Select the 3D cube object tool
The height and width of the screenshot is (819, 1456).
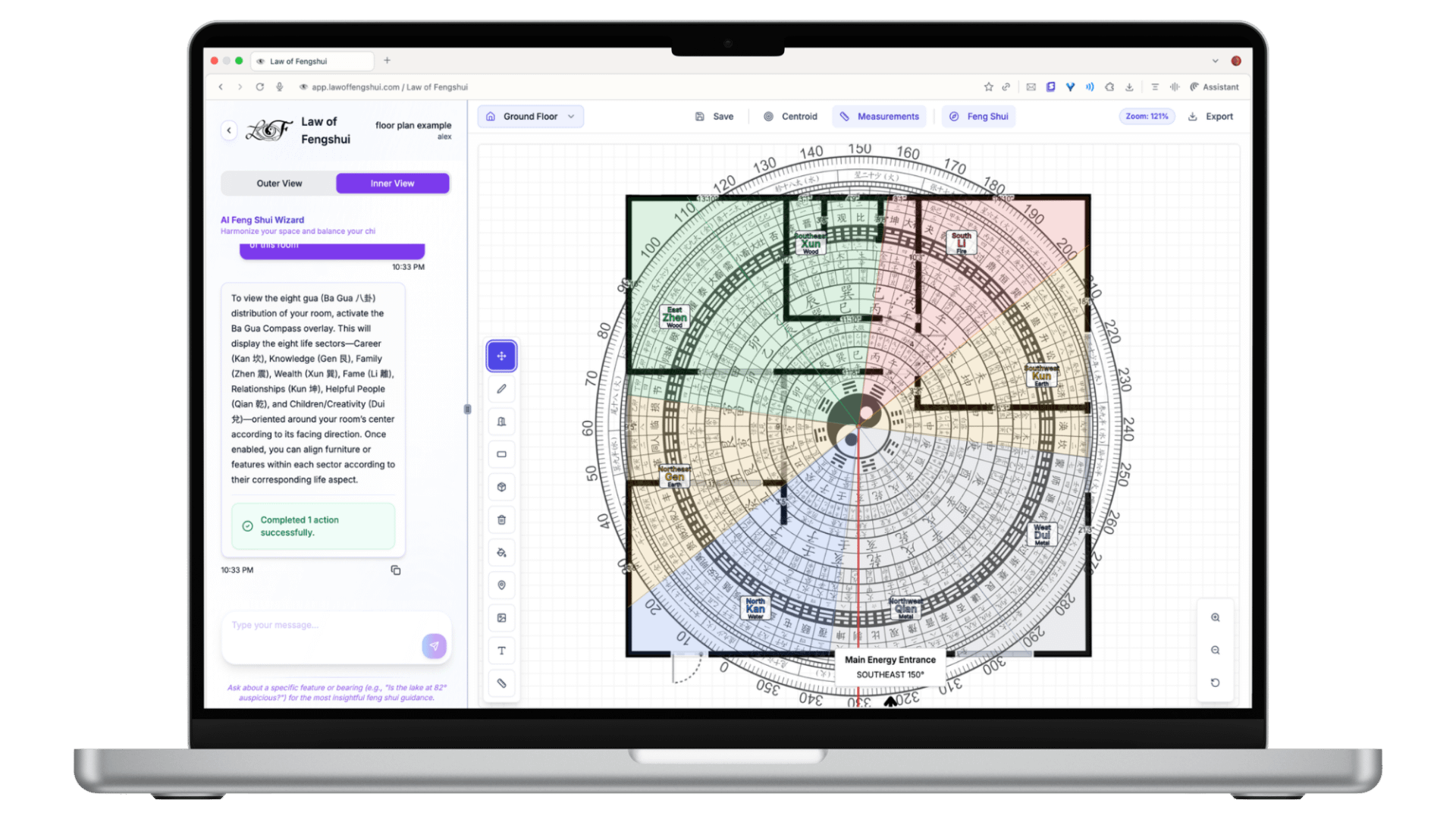tap(501, 487)
